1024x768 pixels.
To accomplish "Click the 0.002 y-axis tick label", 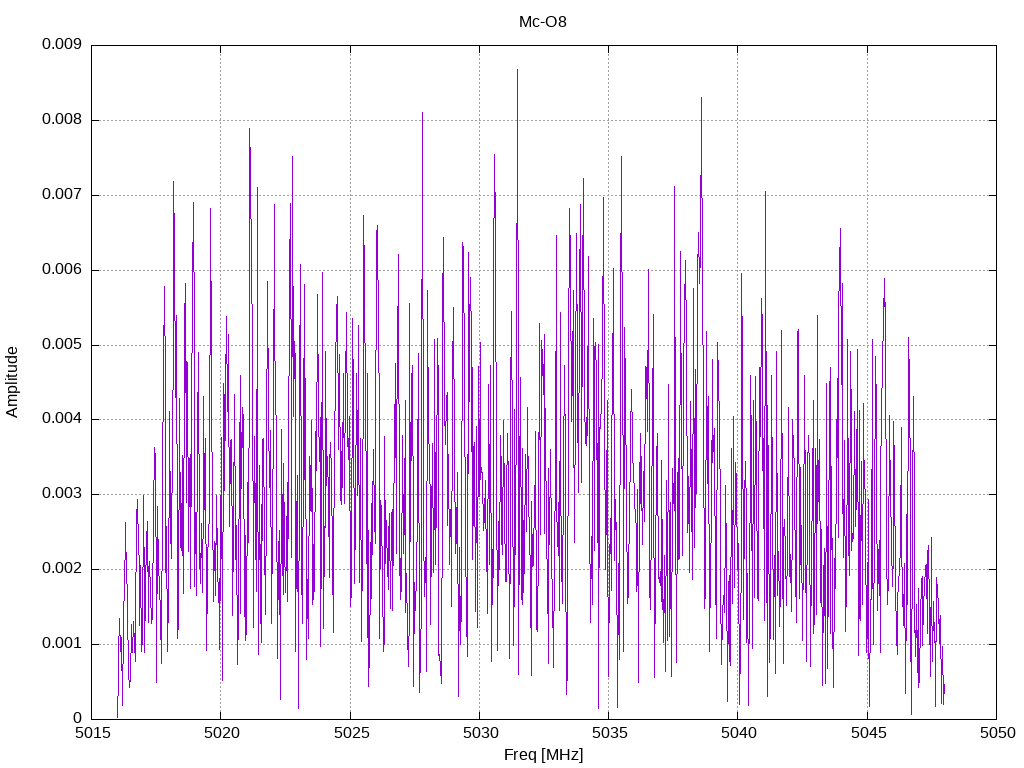I will coord(62,568).
